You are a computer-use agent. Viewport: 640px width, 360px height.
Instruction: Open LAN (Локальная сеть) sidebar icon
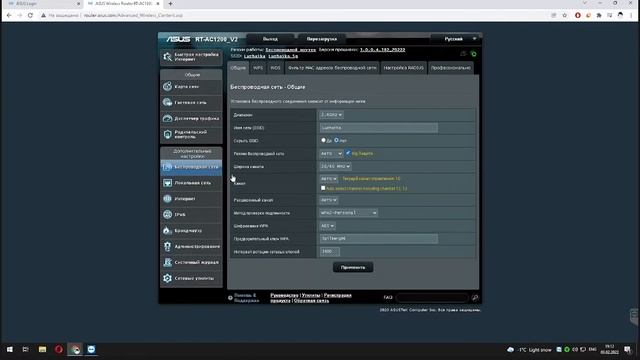coord(167,183)
